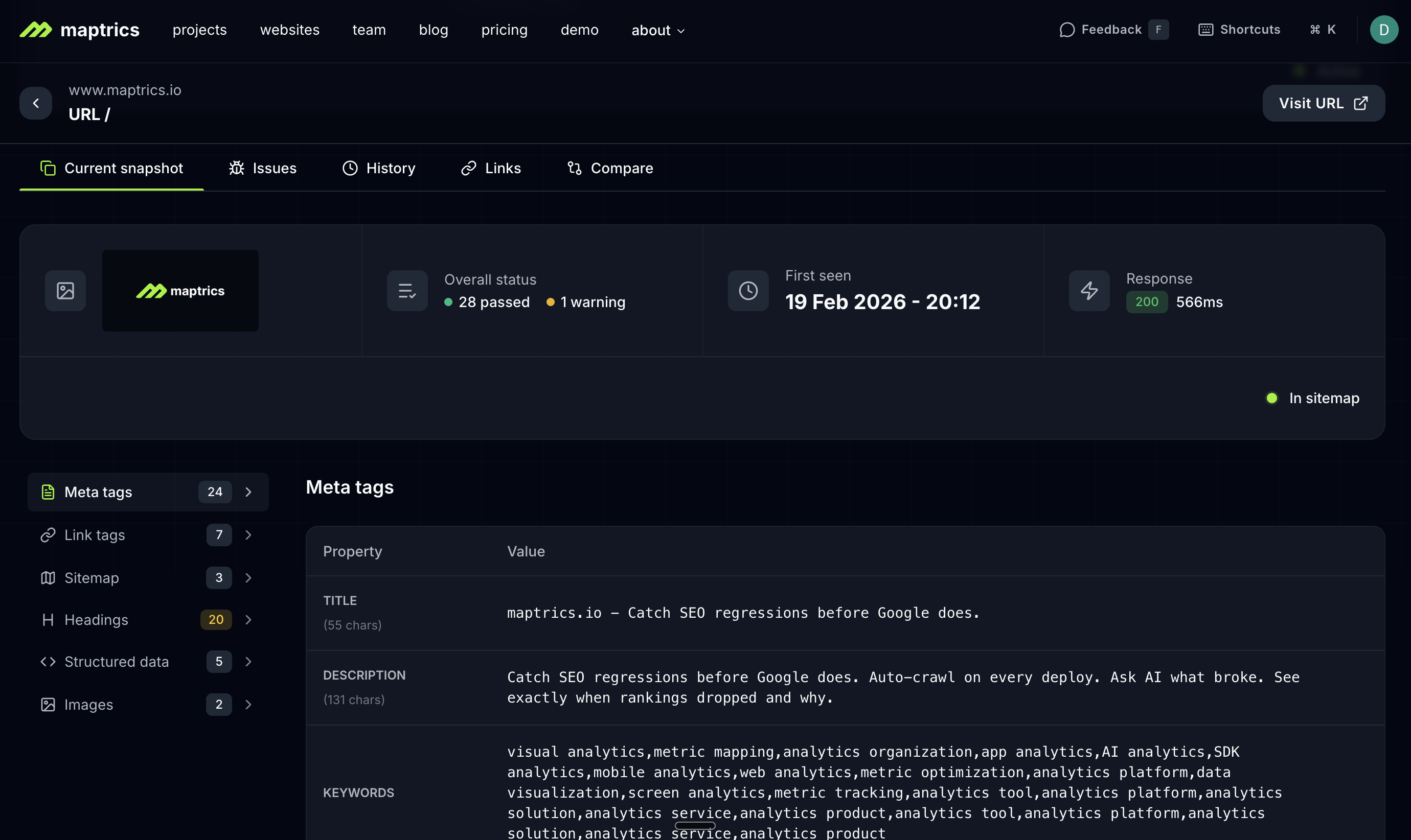Click the back arrow near www.maptrics.io
Screen dimensions: 1411x840
click(x=36, y=103)
